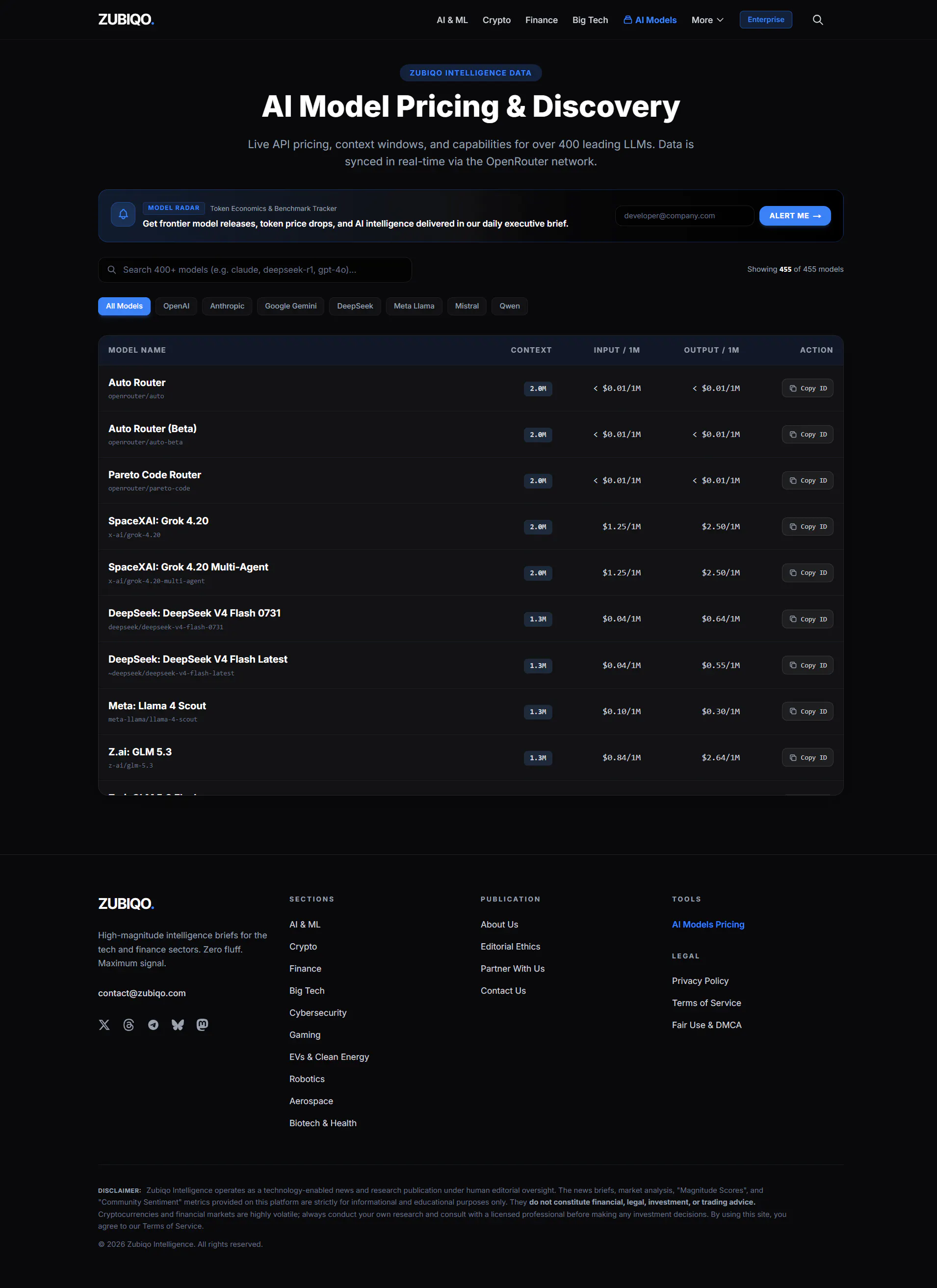Click the 'Showing 455 of 455 models' text
This screenshot has width=937, height=1288.
795,269
